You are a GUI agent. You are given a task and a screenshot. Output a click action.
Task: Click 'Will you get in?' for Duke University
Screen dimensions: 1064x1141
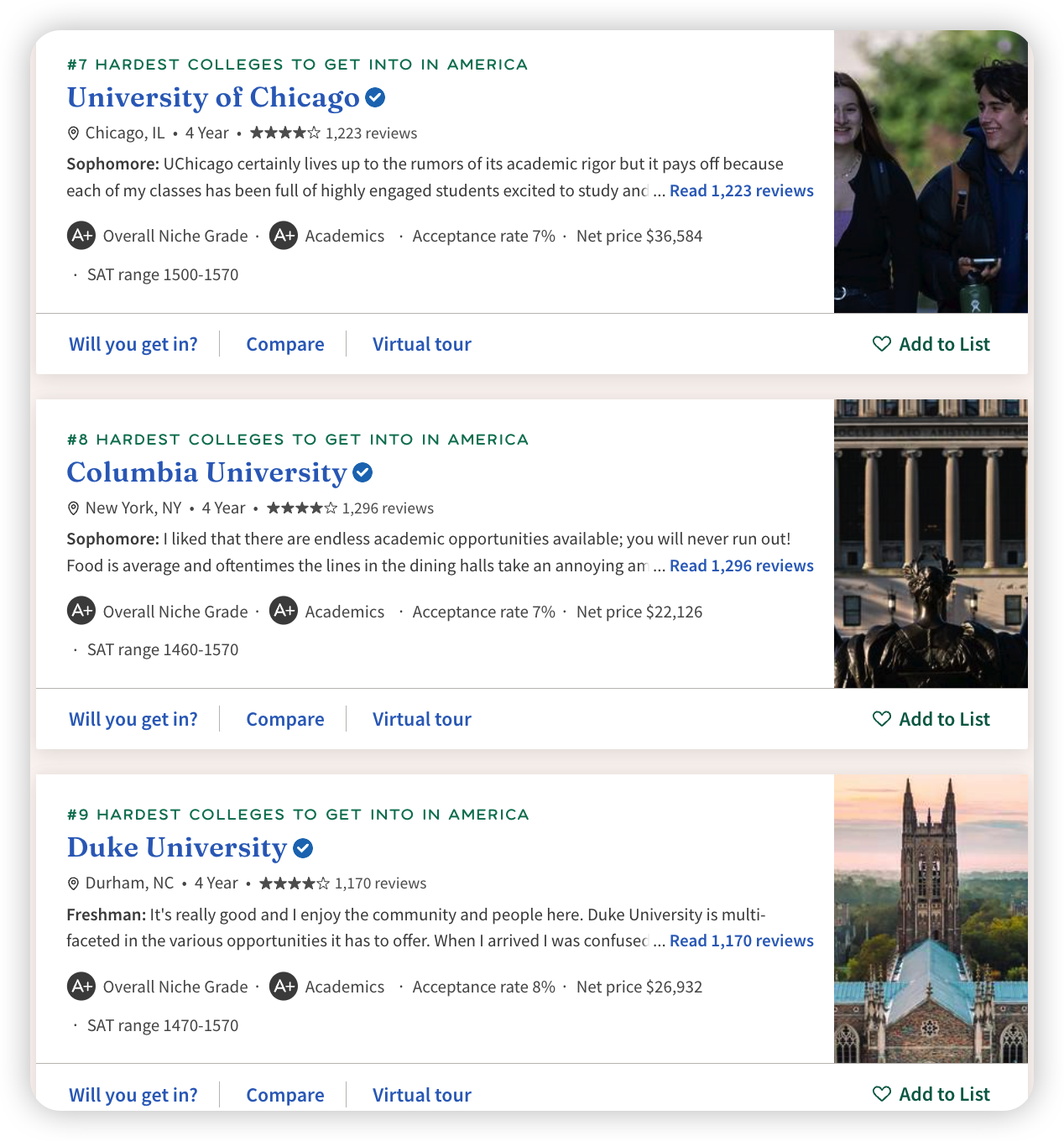[x=133, y=1095]
